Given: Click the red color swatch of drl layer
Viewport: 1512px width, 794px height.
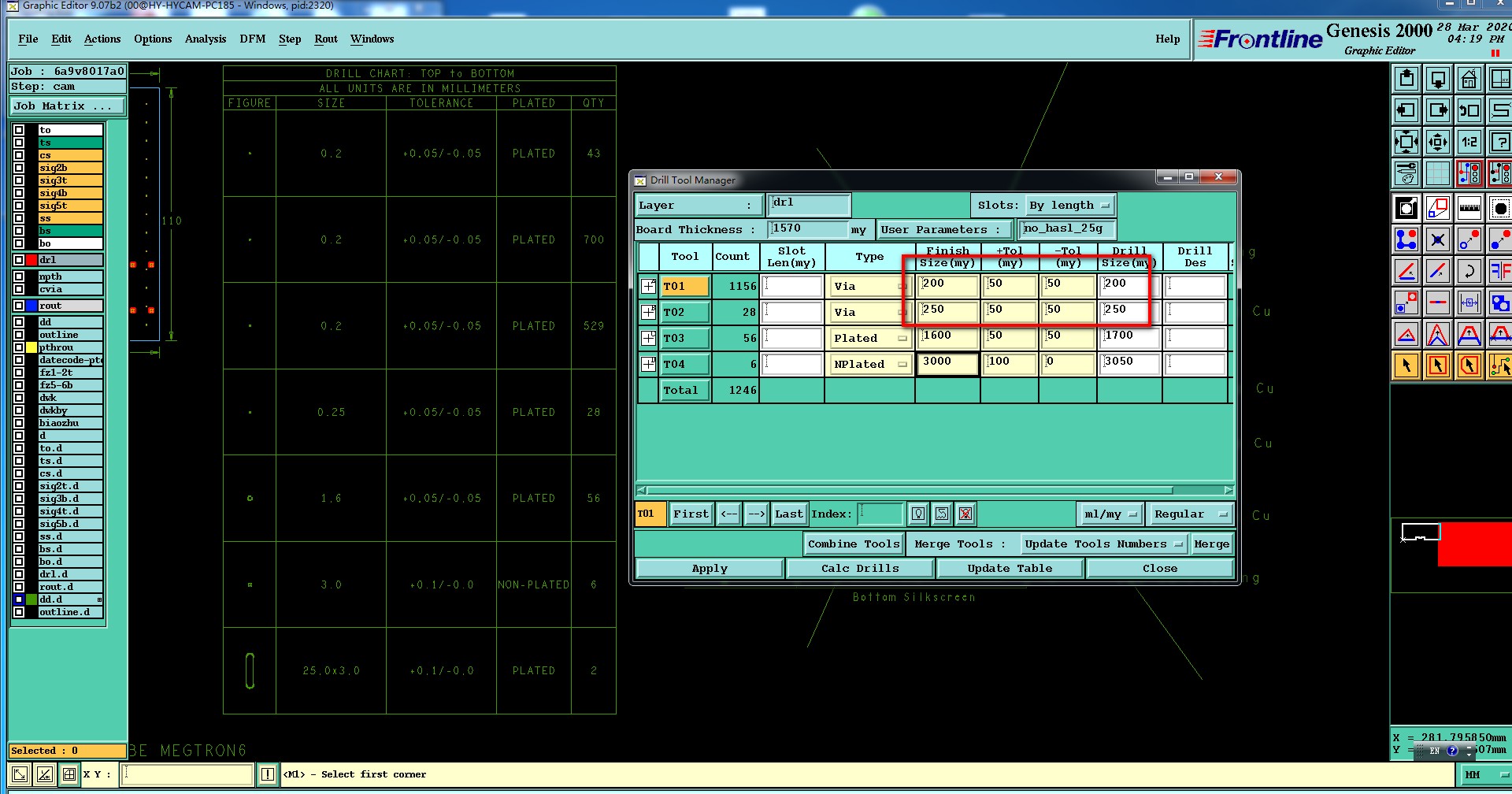Looking at the screenshot, I should point(31,260).
